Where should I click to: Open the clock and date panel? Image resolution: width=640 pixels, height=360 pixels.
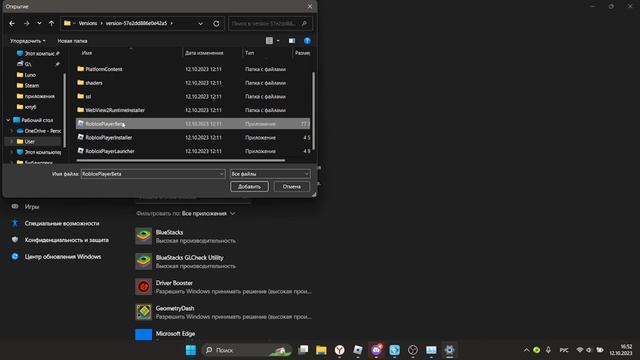pos(621,350)
